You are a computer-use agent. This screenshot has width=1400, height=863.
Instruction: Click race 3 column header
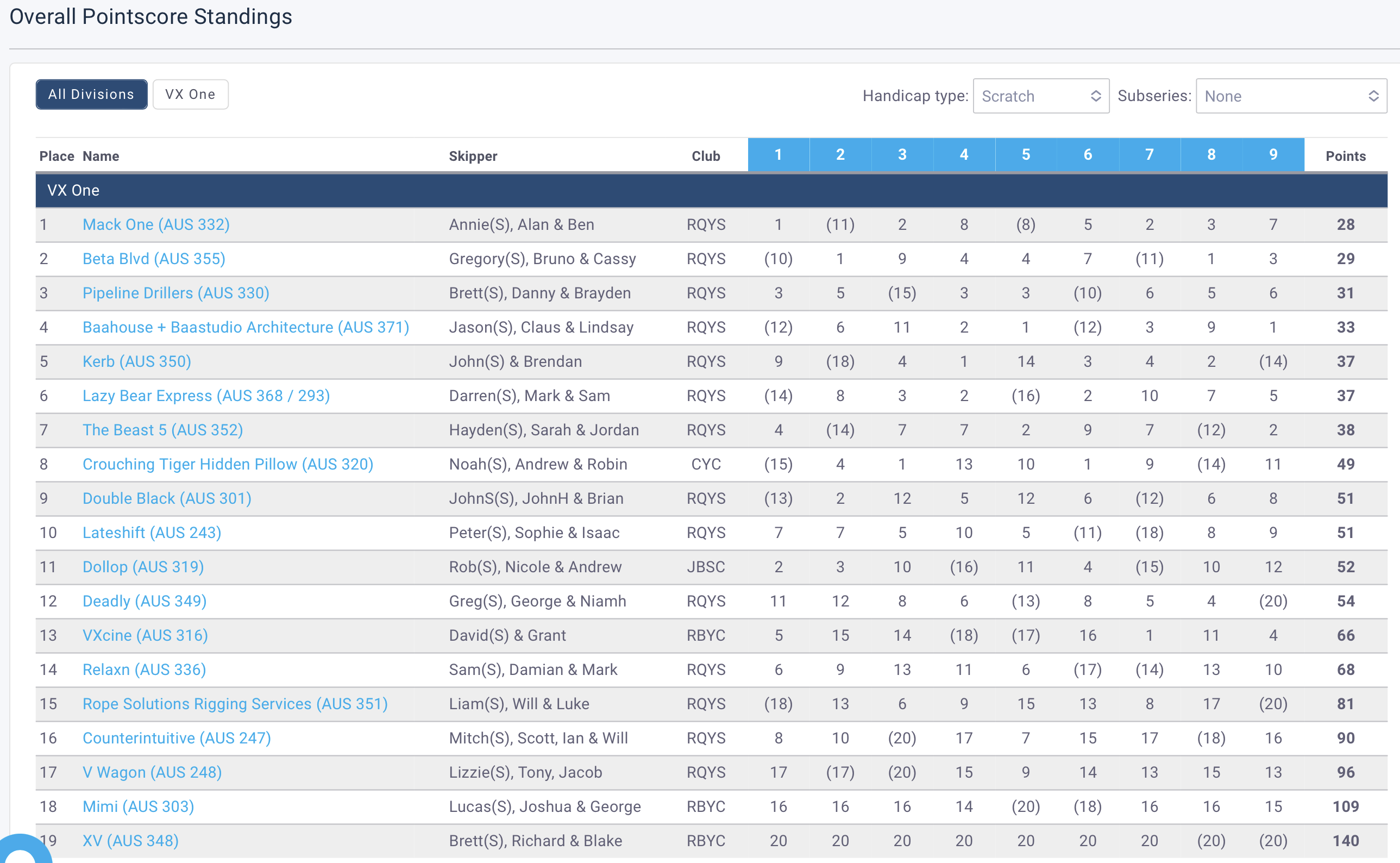902,155
